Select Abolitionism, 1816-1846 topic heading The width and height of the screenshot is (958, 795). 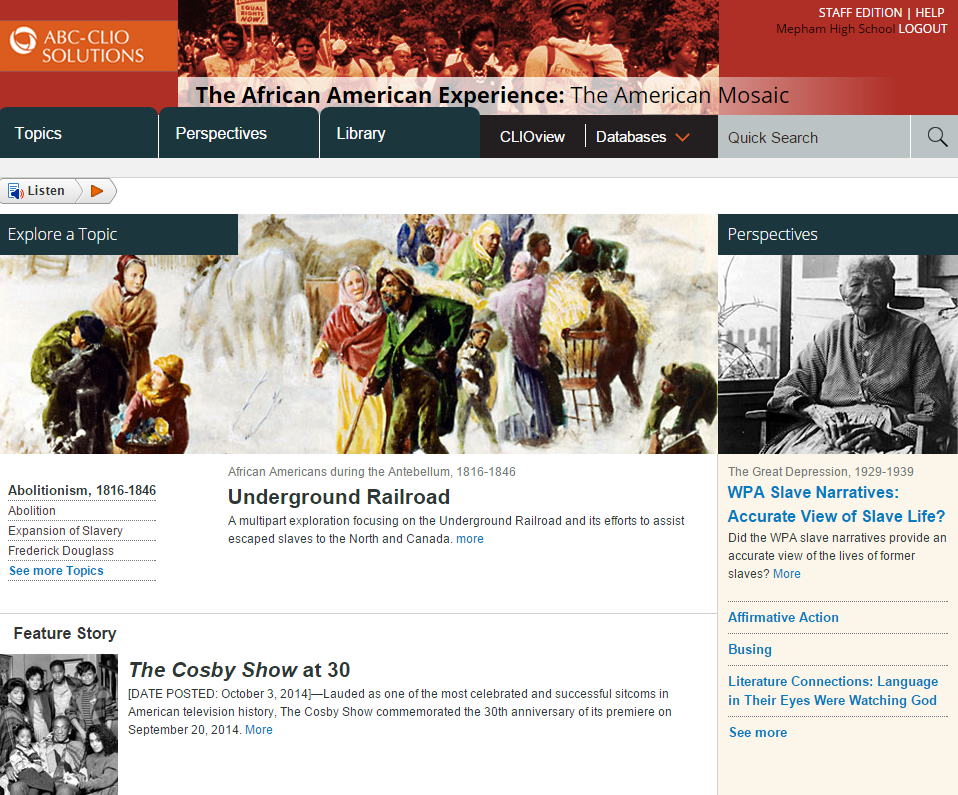(x=82, y=490)
